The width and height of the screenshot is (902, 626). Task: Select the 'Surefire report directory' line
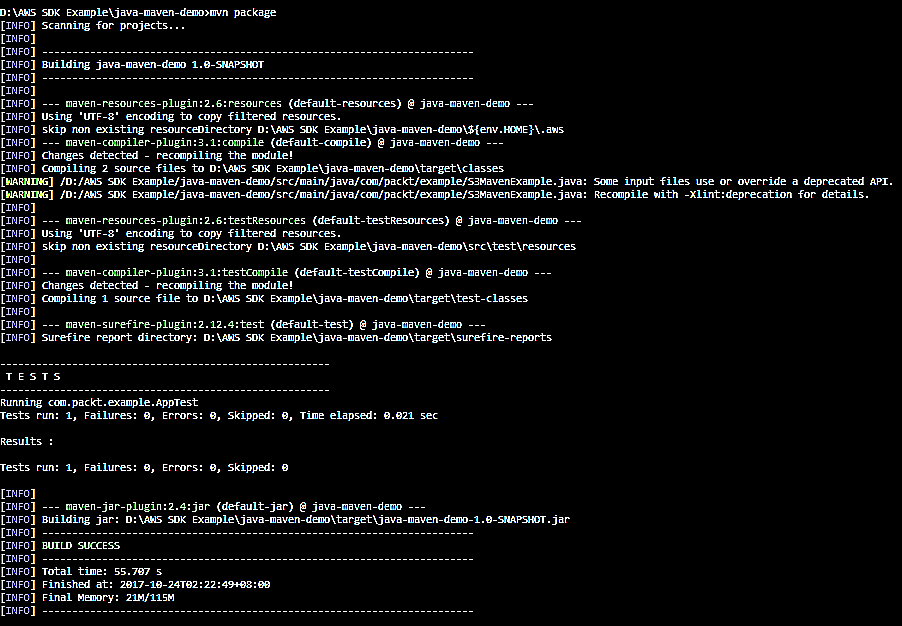pyautogui.click(x=276, y=337)
